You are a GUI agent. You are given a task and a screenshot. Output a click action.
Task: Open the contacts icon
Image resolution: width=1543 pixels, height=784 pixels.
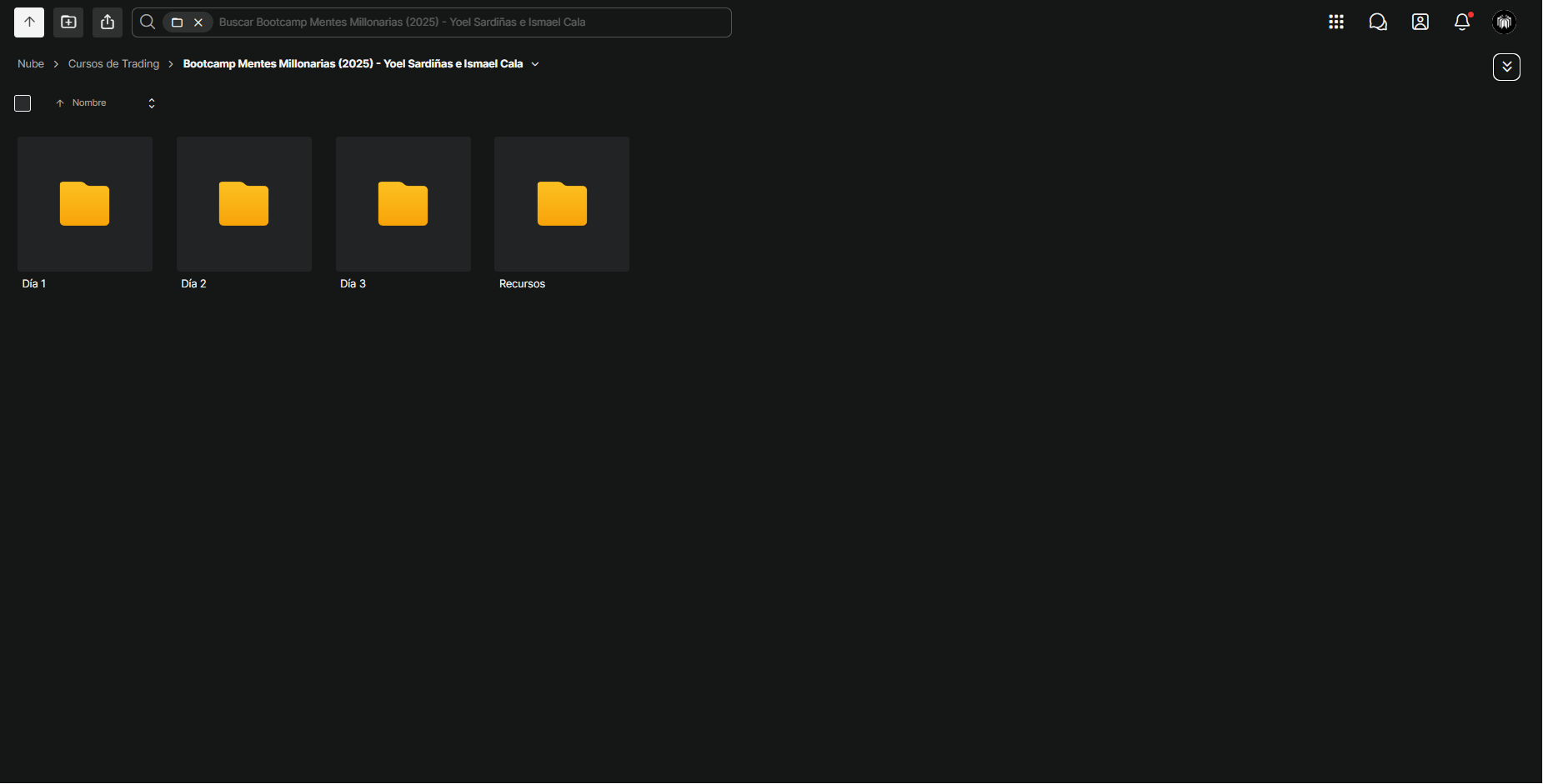[1420, 22]
